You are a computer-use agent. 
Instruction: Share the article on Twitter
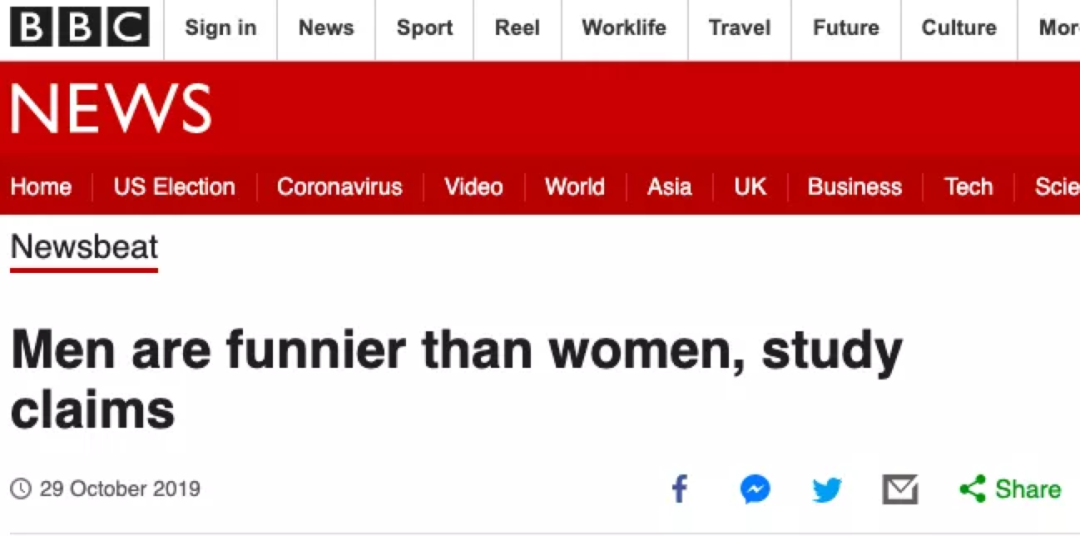(x=827, y=490)
